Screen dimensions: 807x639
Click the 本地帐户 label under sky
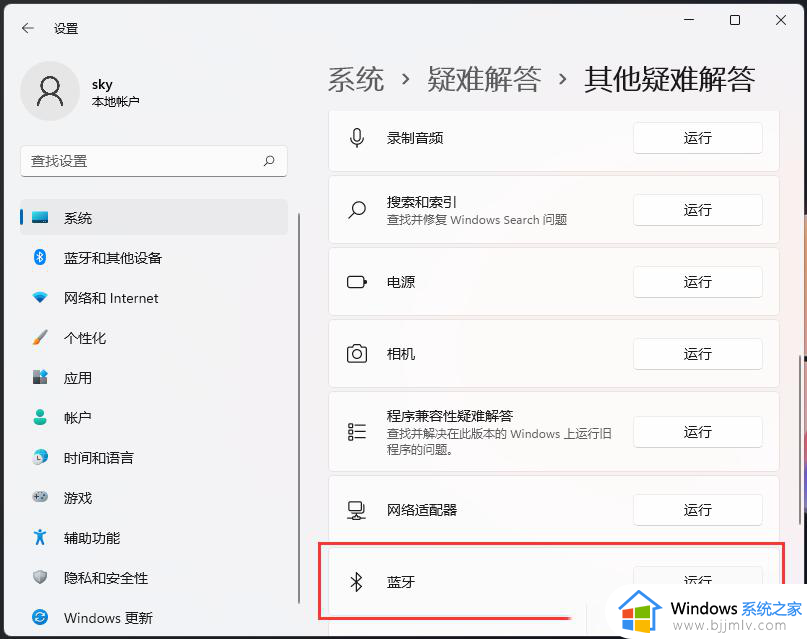(115, 101)
